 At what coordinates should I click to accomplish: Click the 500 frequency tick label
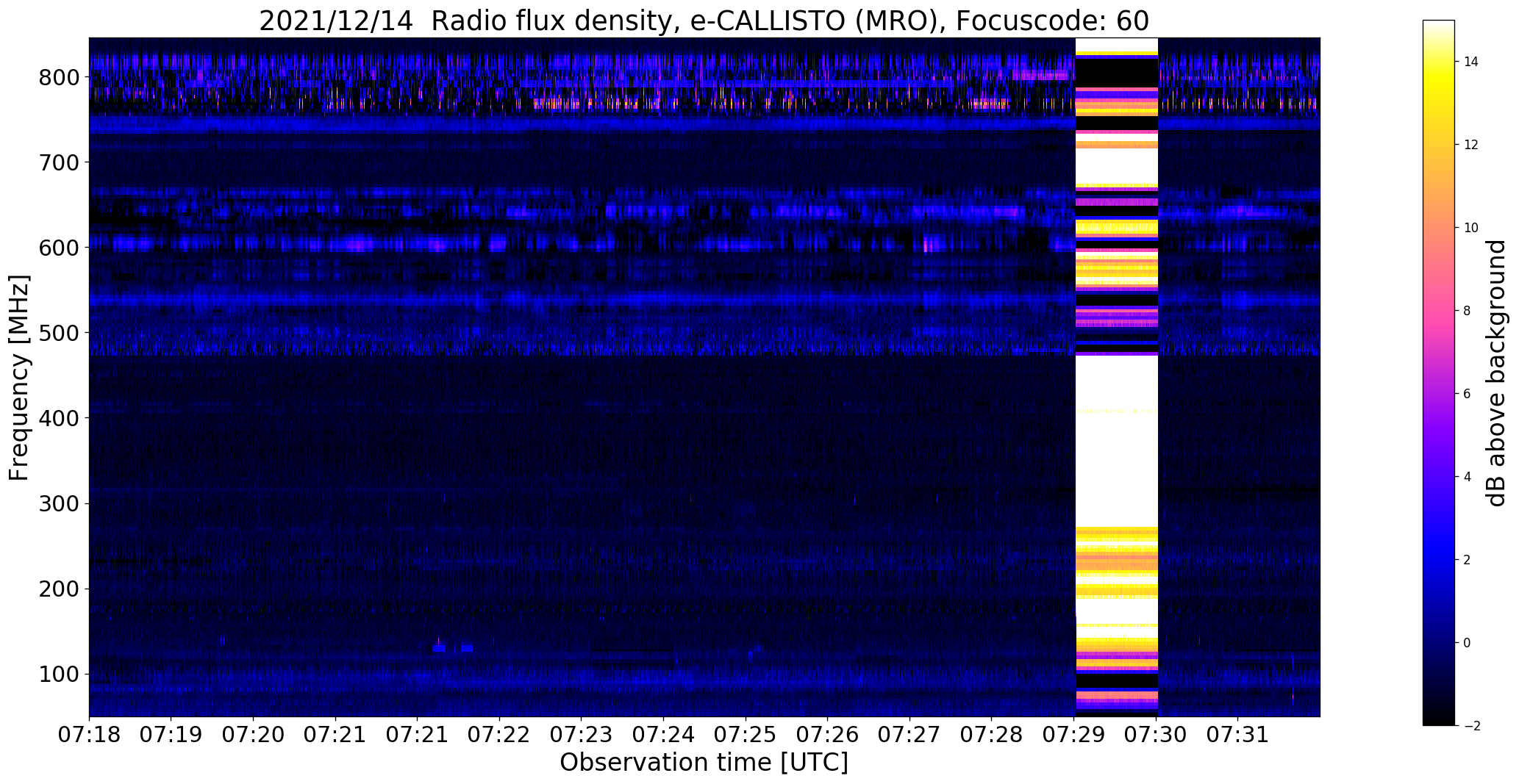pos(59,333)
